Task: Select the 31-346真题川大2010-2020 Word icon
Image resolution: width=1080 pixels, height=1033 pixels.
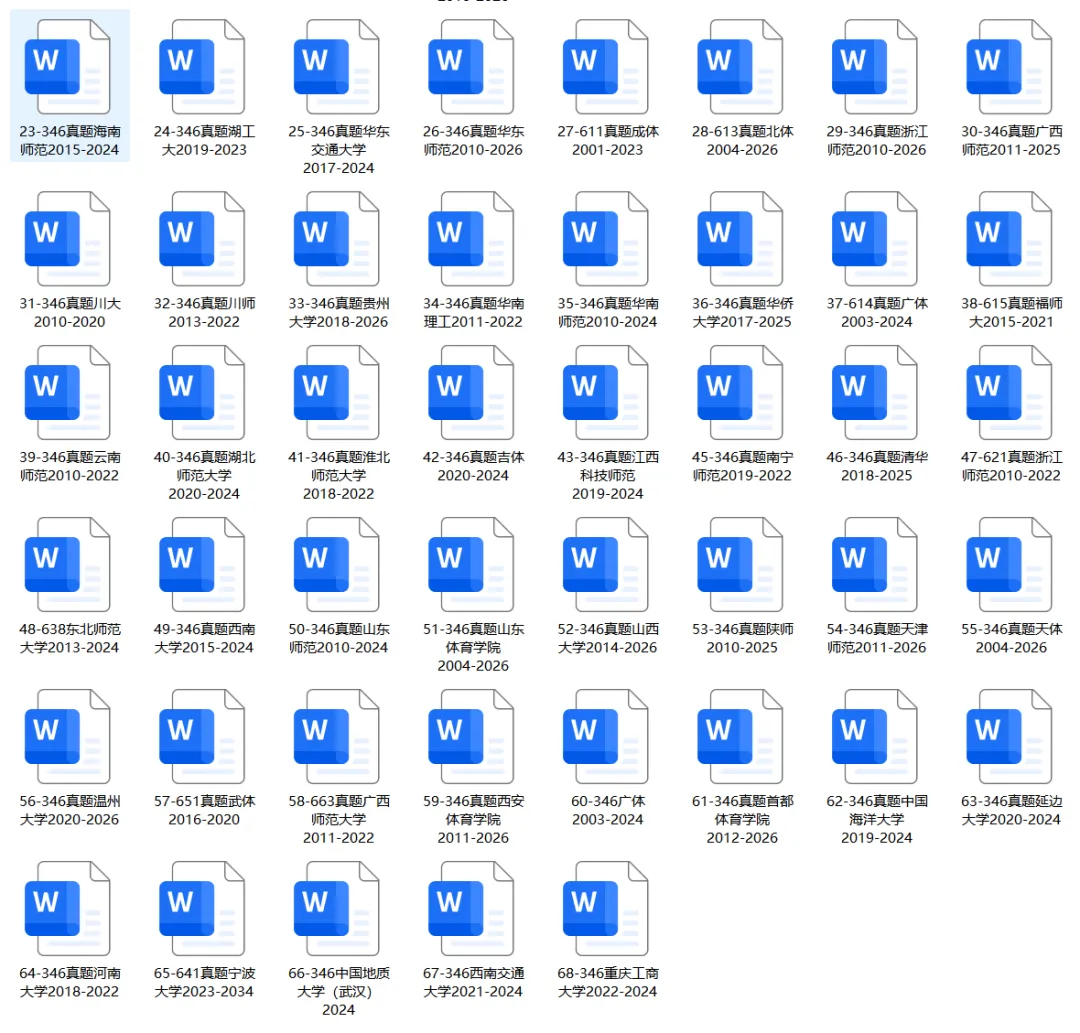Action: point(68,239)
